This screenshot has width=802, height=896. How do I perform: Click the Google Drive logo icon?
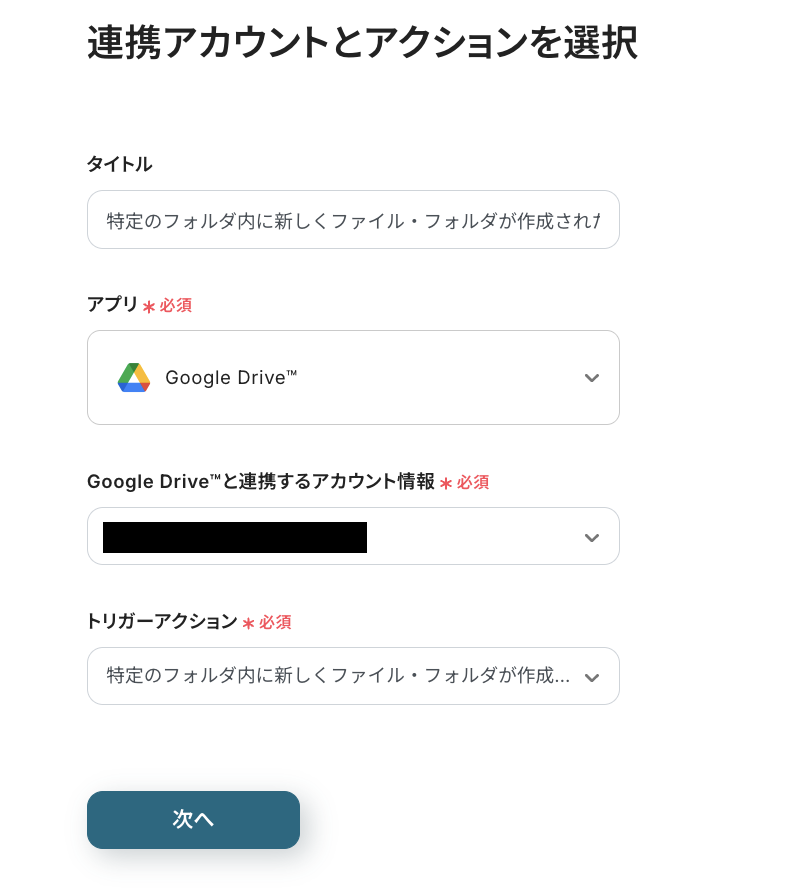[x=134, y=377]
